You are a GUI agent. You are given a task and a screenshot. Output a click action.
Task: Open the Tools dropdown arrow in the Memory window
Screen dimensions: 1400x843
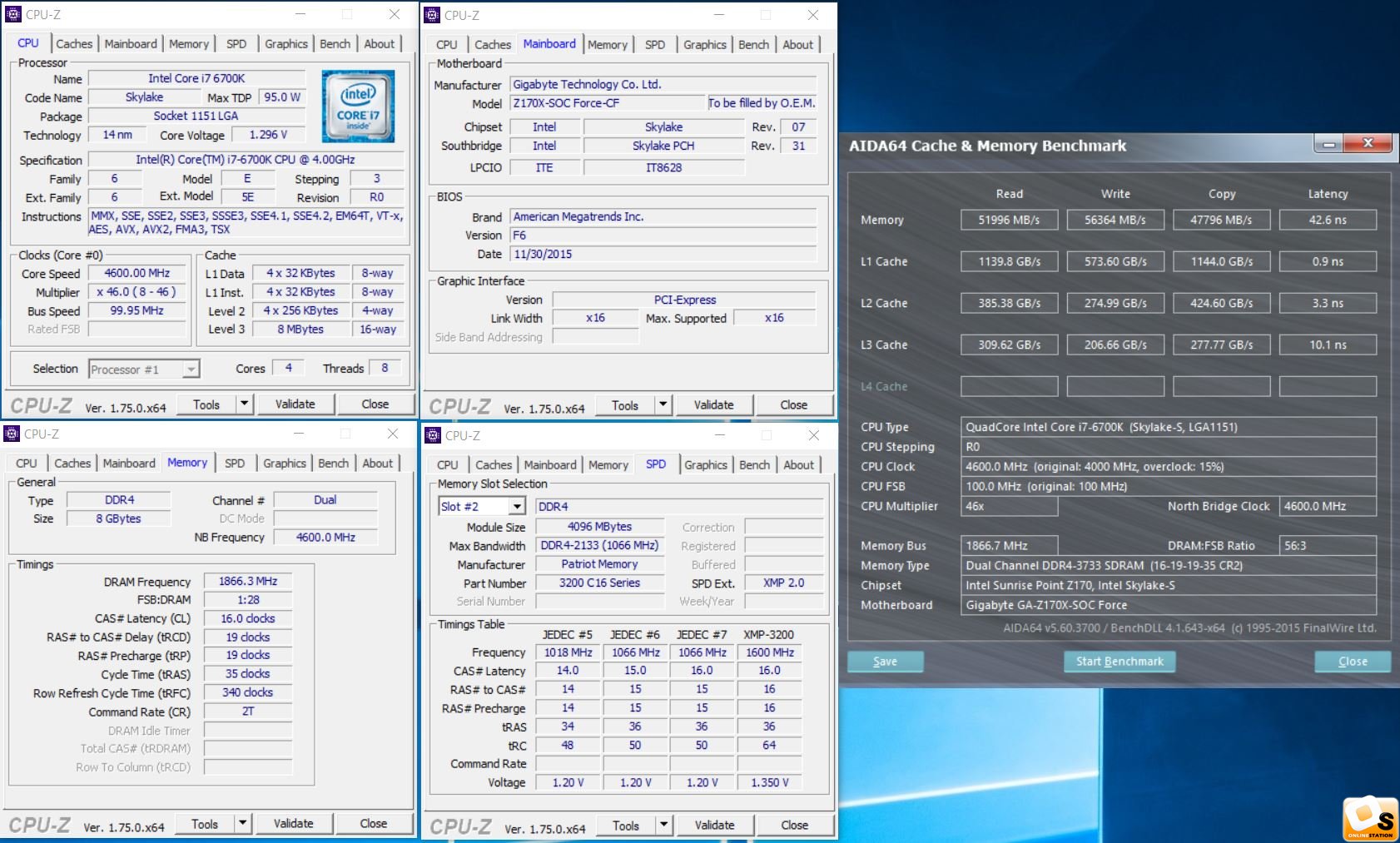coord(242,824)
